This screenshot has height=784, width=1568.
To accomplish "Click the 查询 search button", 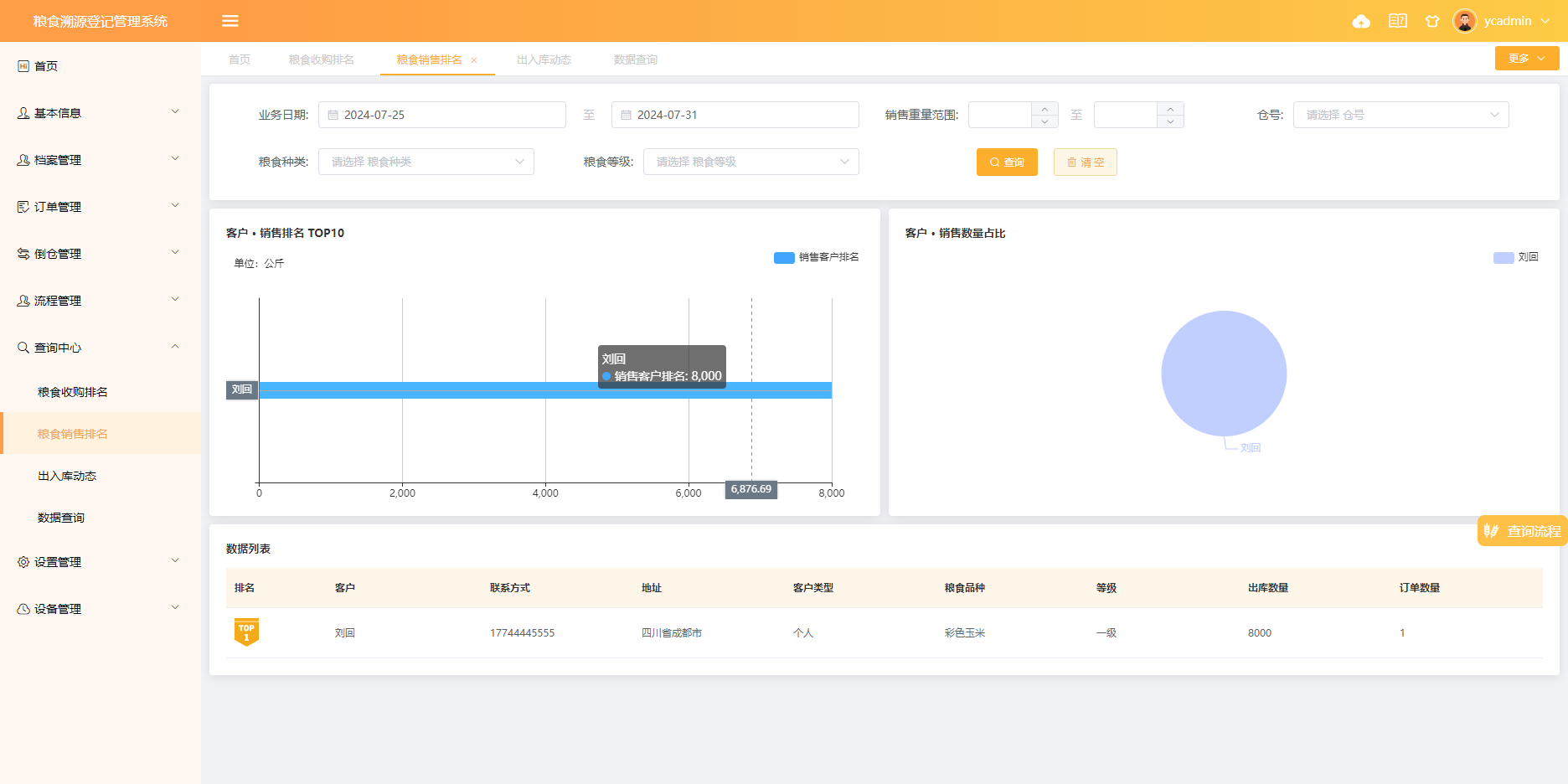I will click(1007, 162).
